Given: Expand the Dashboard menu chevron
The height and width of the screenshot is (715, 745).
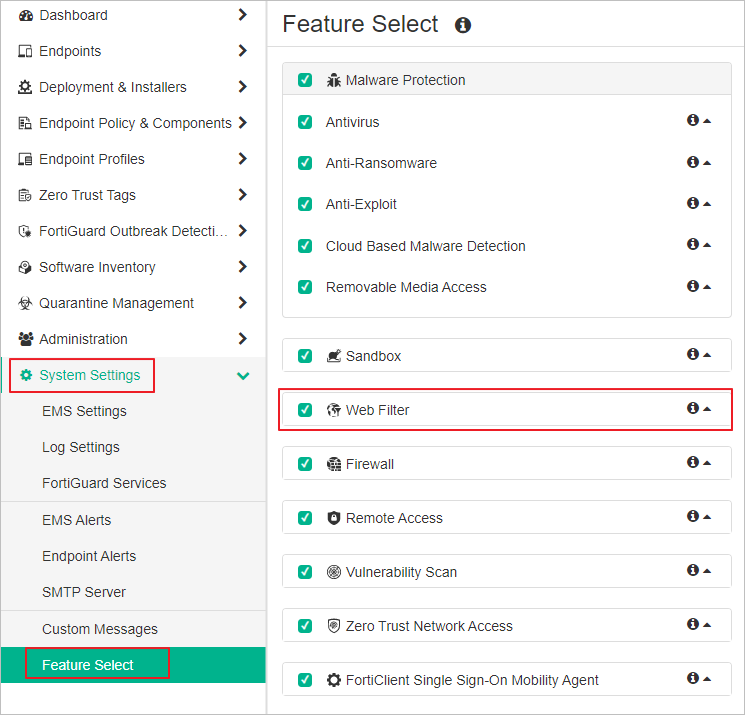Looking at the screenshot, I should click(x=243, y=15).
